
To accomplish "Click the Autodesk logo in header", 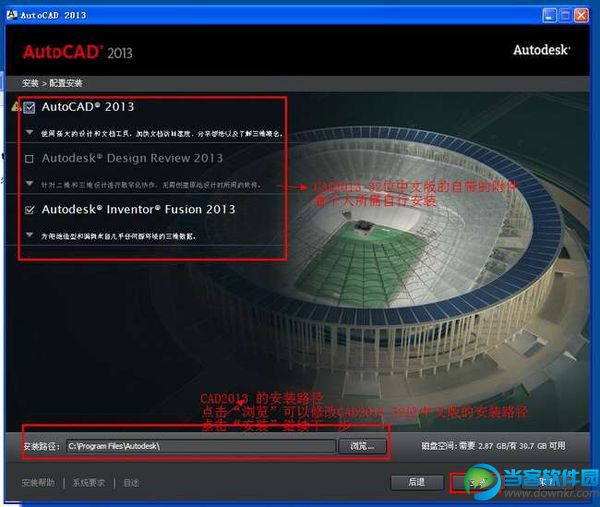I will [541, 50].
